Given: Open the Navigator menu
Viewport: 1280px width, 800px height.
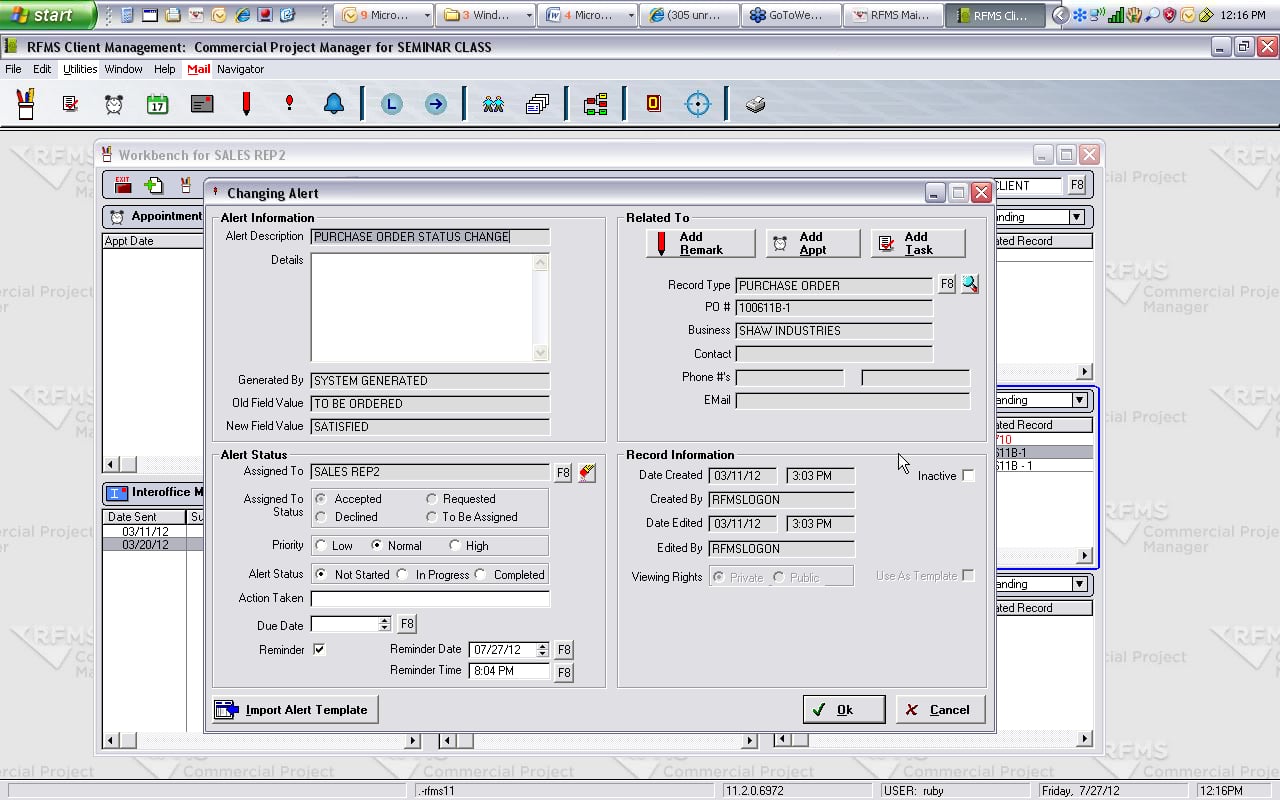Looking at the screenshot, I should 241,69.
